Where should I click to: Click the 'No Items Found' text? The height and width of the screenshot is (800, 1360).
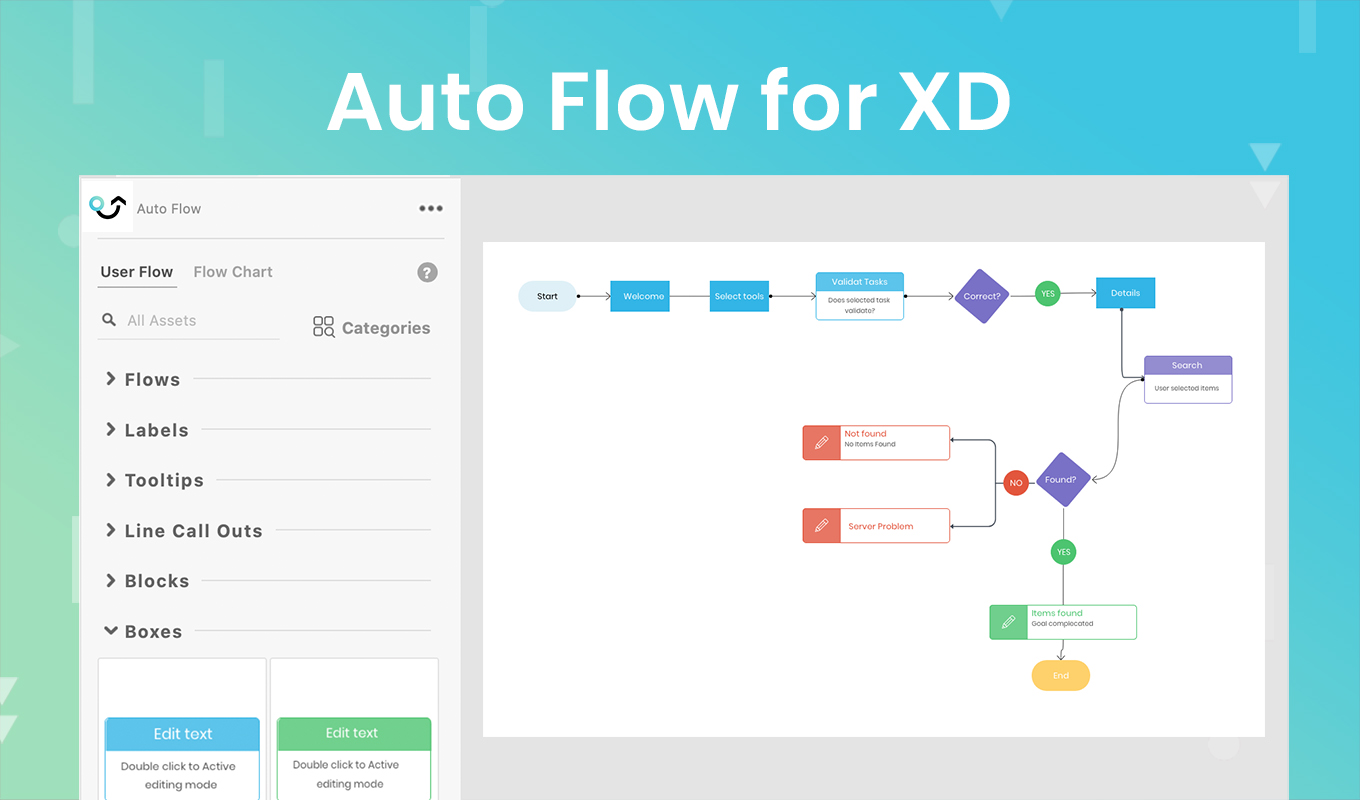tap(870, 444)
